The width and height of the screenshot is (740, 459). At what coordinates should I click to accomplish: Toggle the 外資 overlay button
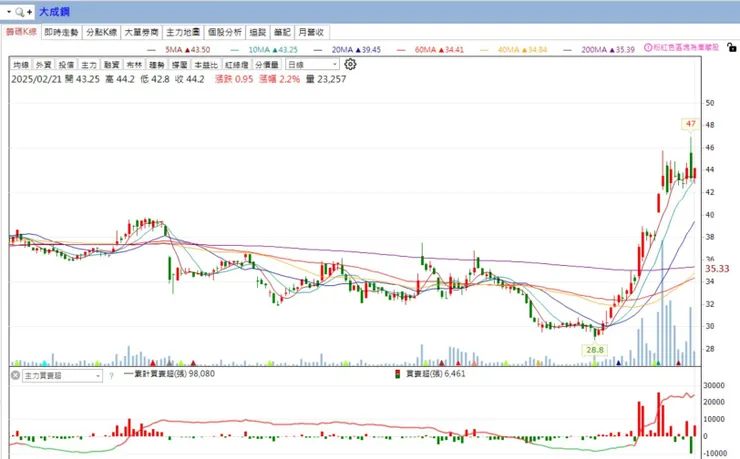coord(43,65)
